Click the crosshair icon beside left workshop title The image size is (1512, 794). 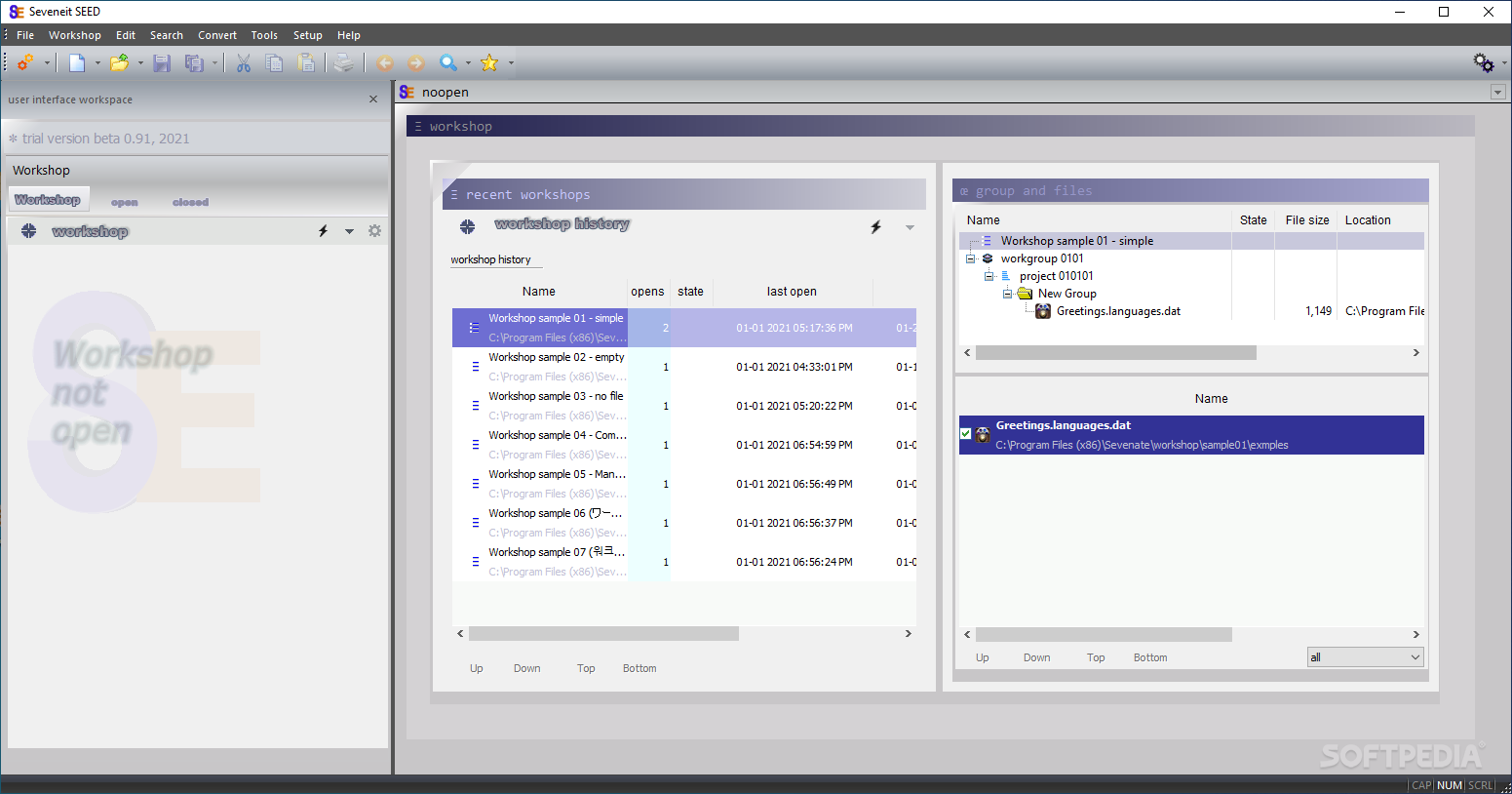coord(28,231)
